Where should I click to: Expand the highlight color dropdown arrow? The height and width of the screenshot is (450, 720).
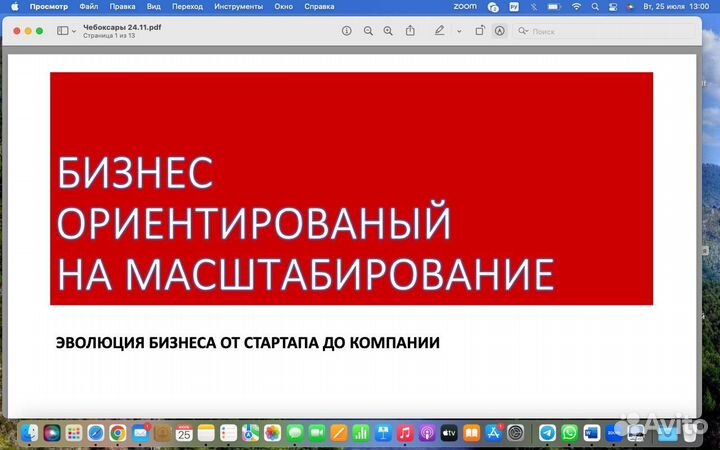point(459,31)
